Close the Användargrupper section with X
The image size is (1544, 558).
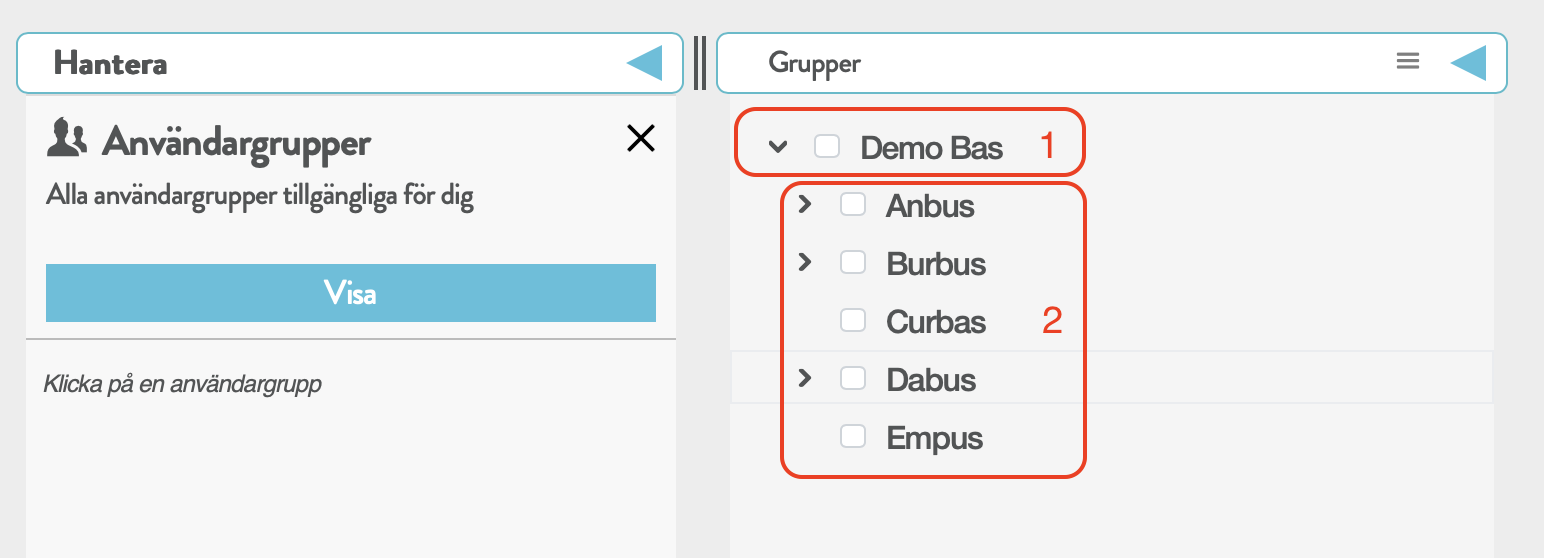coord(640,138)
